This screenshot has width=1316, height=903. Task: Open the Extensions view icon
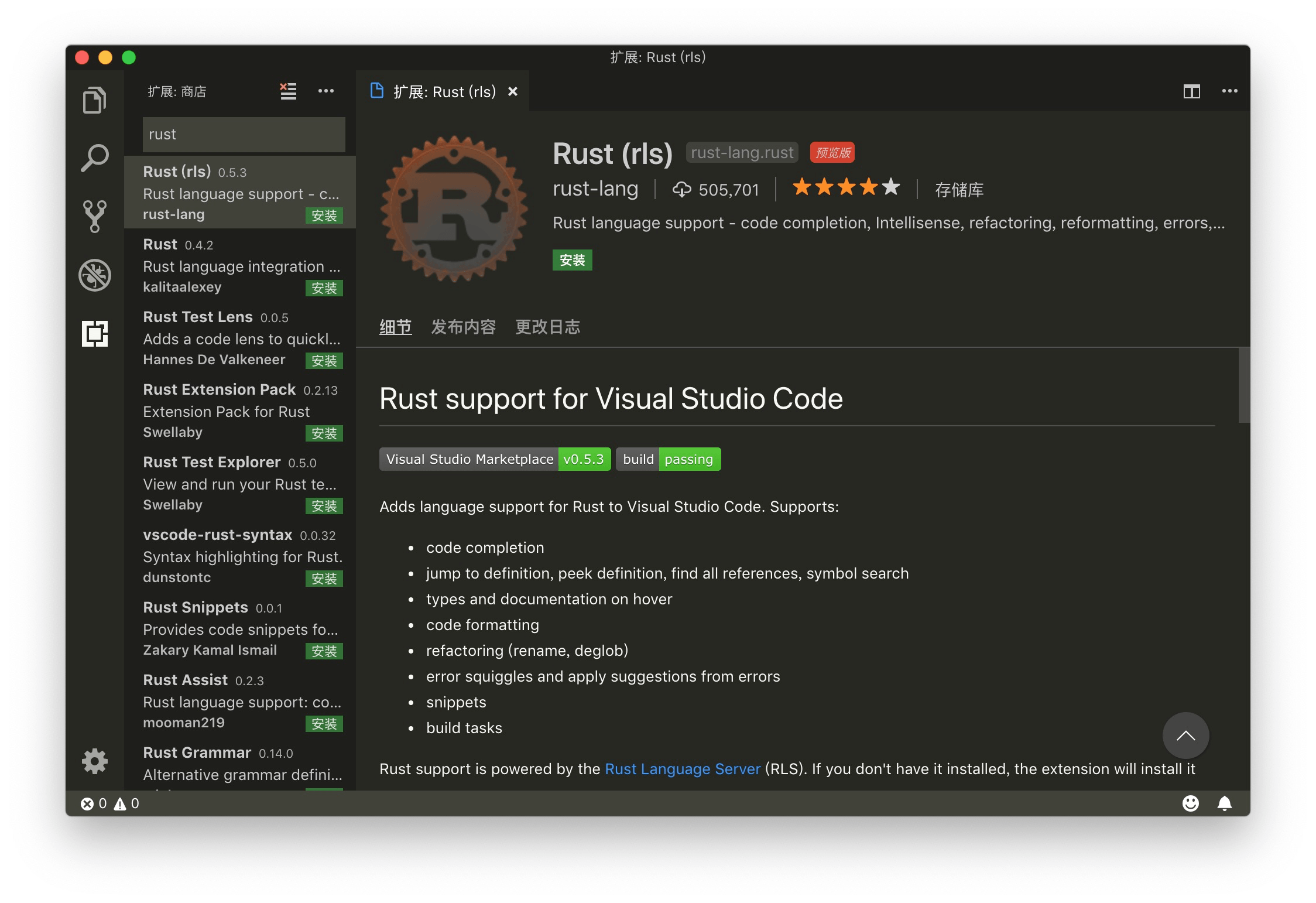pyautogui.click(x=95, y=334)
